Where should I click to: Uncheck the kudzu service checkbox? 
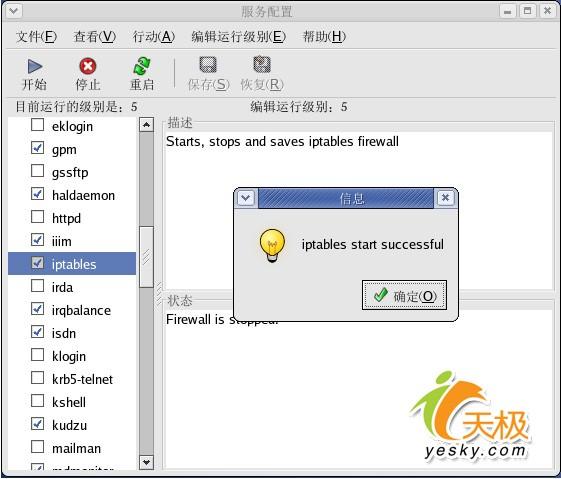[x=38, y=424]
